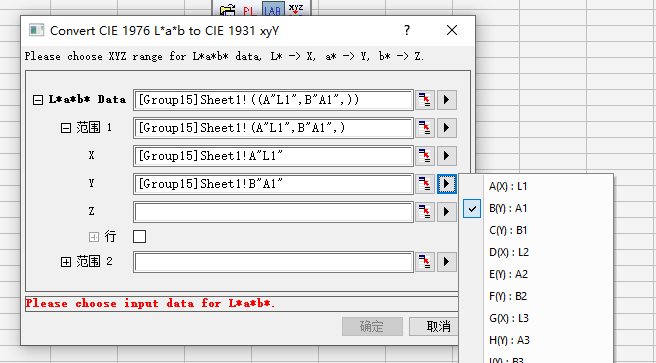This screenshot has height=363, width=656.
Task: Click range selector icon for 范围 2
Action: 425,262
